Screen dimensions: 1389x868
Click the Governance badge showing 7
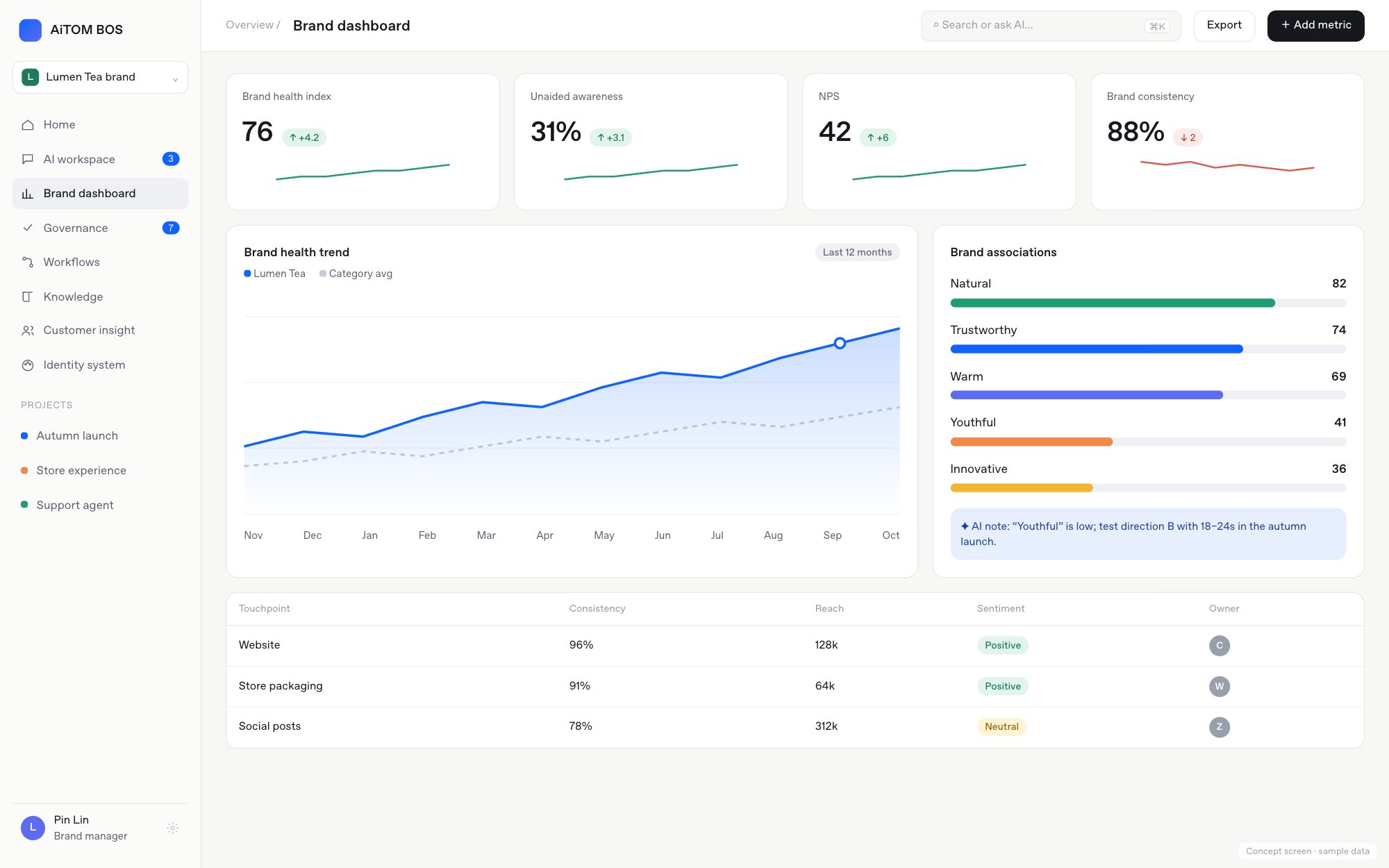pos(171,228)
